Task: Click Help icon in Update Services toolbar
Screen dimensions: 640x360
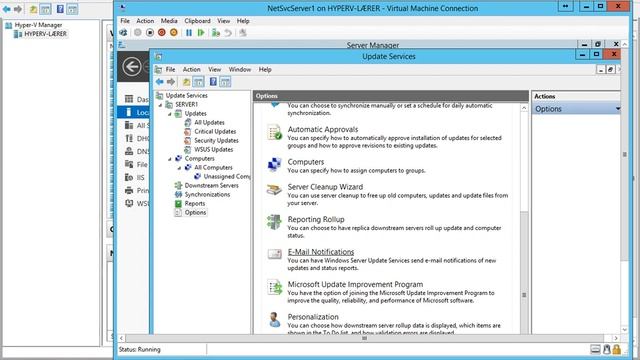Action: 213,82
